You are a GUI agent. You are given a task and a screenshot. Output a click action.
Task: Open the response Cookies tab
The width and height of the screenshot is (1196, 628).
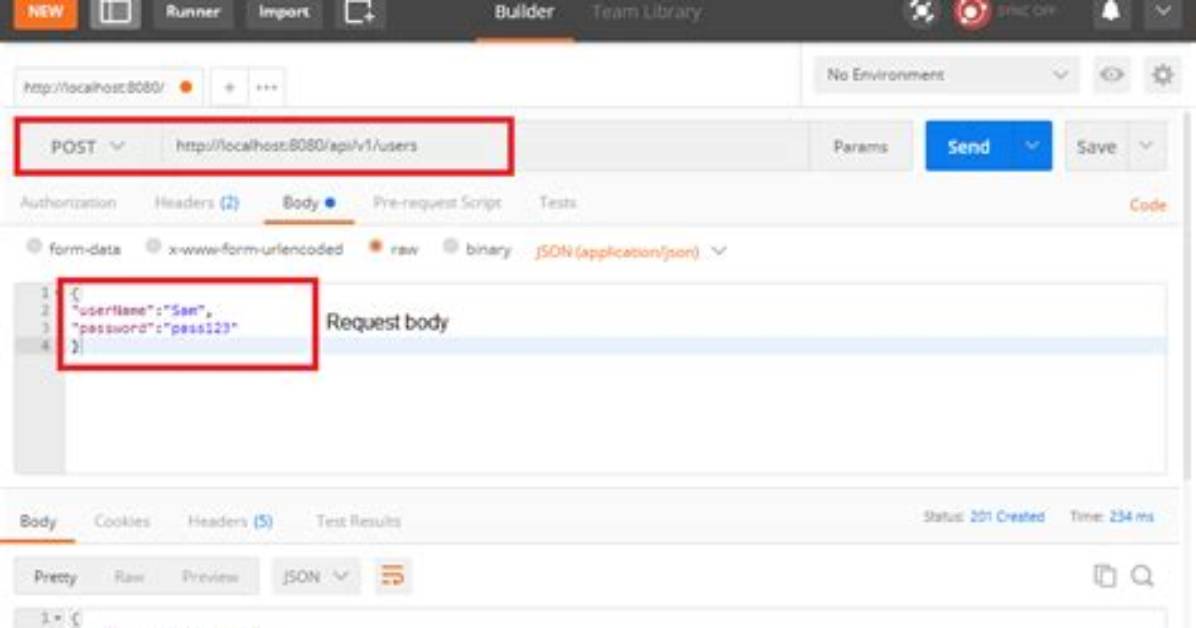coord(121,522)
